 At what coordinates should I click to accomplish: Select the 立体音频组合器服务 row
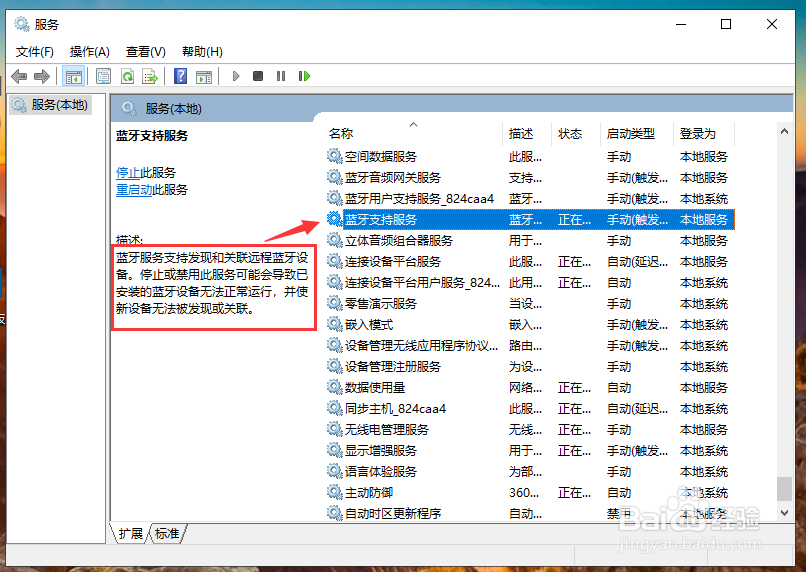pos(530,241)
